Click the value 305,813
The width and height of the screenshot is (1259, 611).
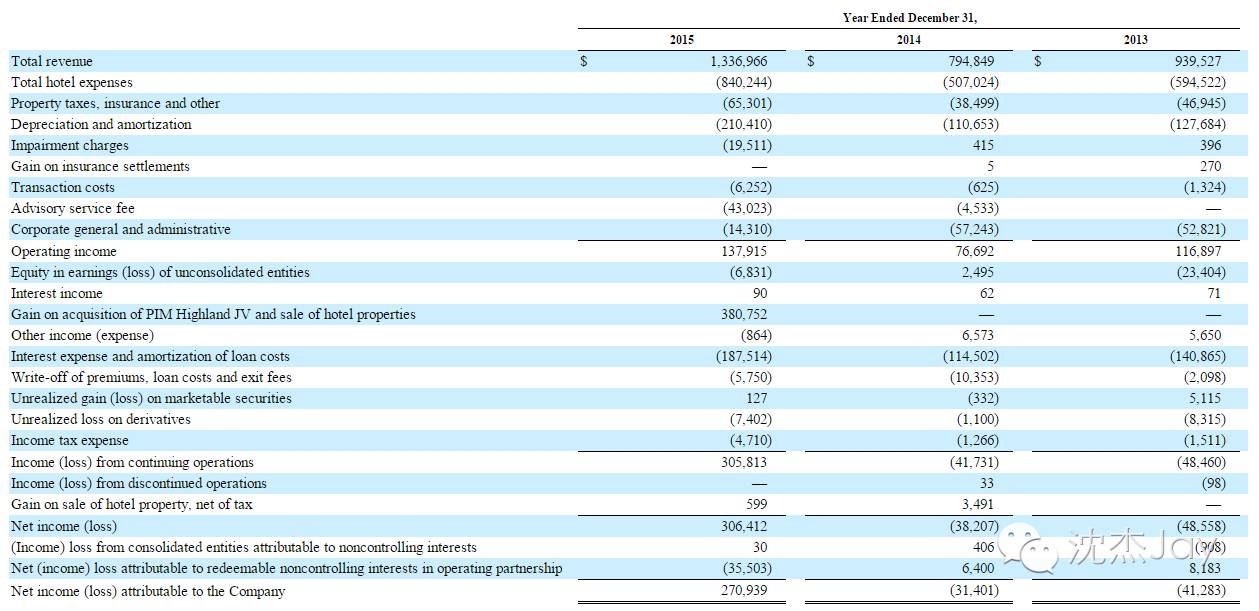click(744, 462)
